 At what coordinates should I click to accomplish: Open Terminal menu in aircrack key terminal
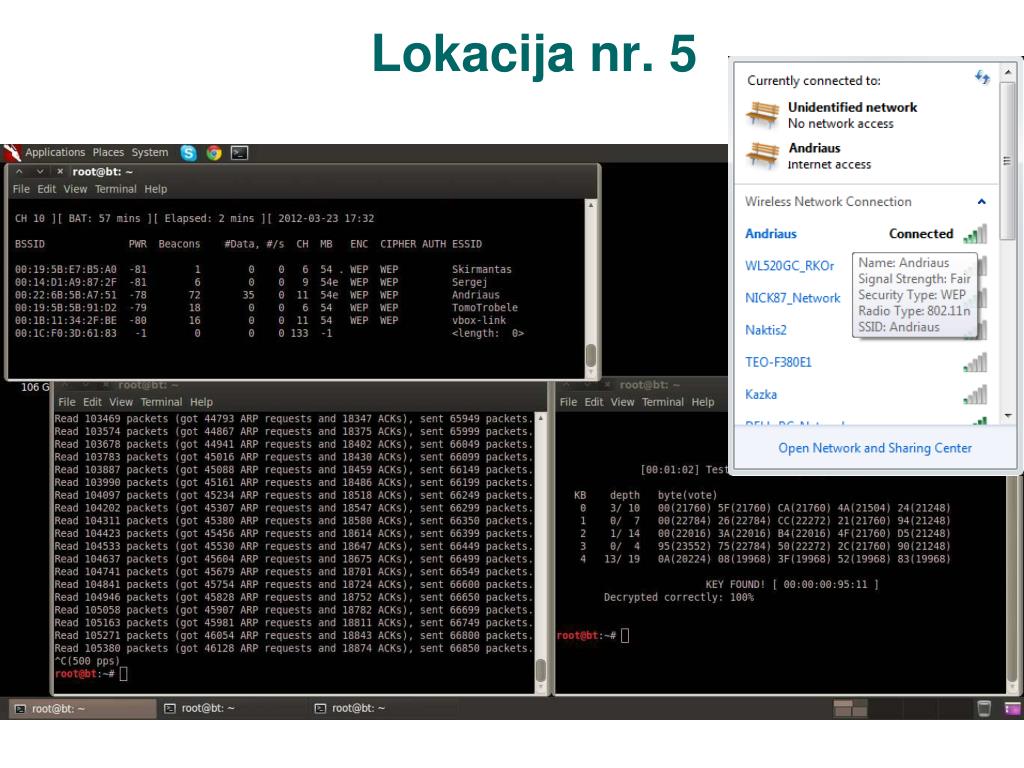(x=663, y=402)
